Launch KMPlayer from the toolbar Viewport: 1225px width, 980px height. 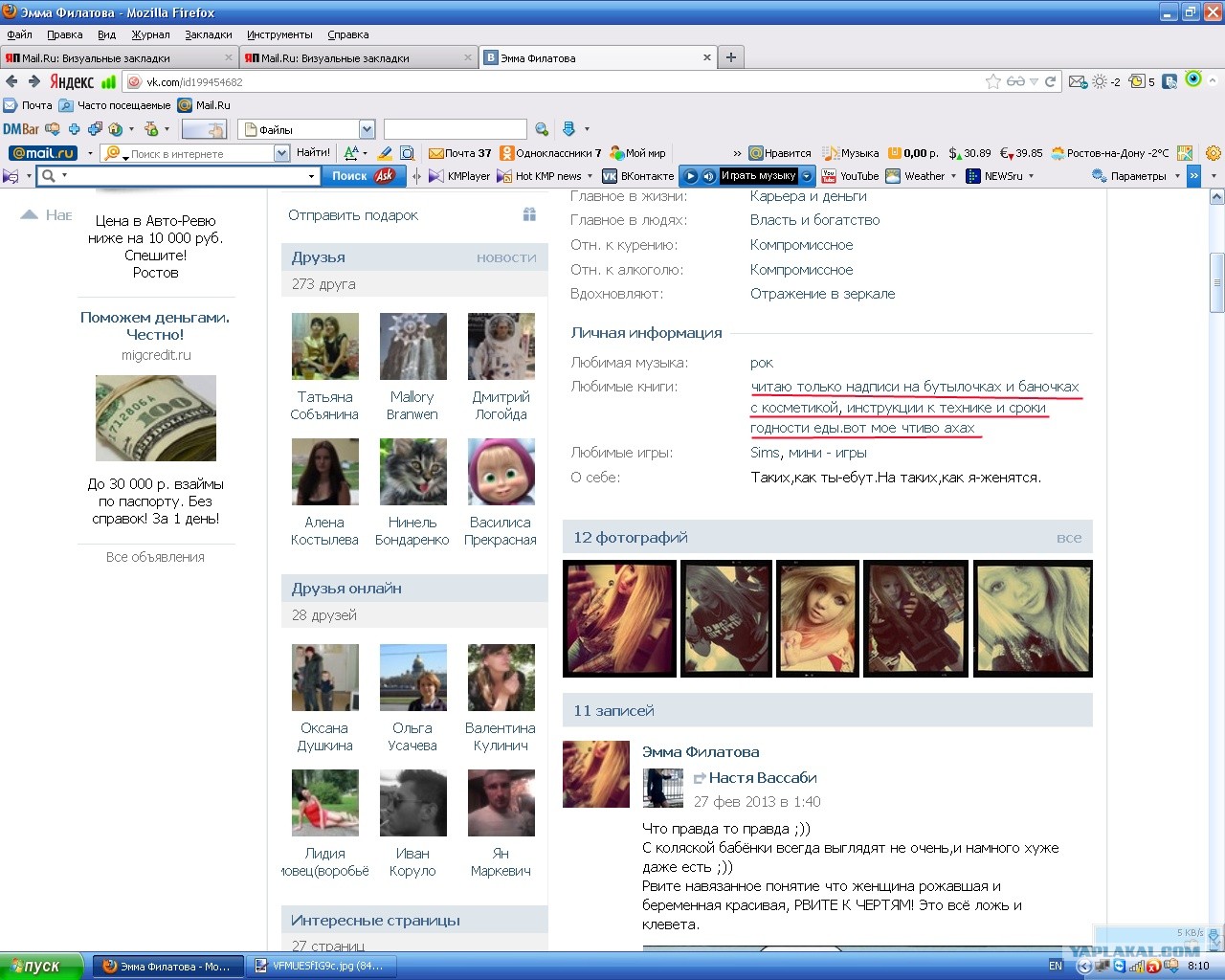pyautogui.click(x=459, y=176)
